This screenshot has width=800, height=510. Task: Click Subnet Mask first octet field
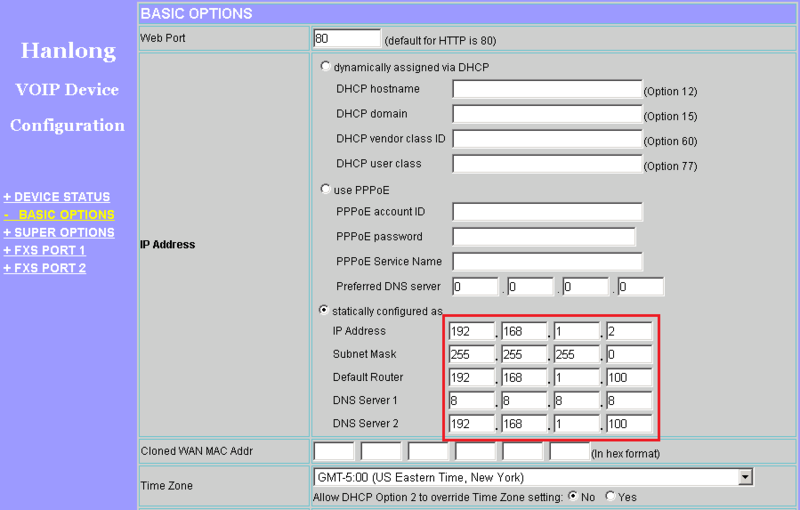pos(471,354)
